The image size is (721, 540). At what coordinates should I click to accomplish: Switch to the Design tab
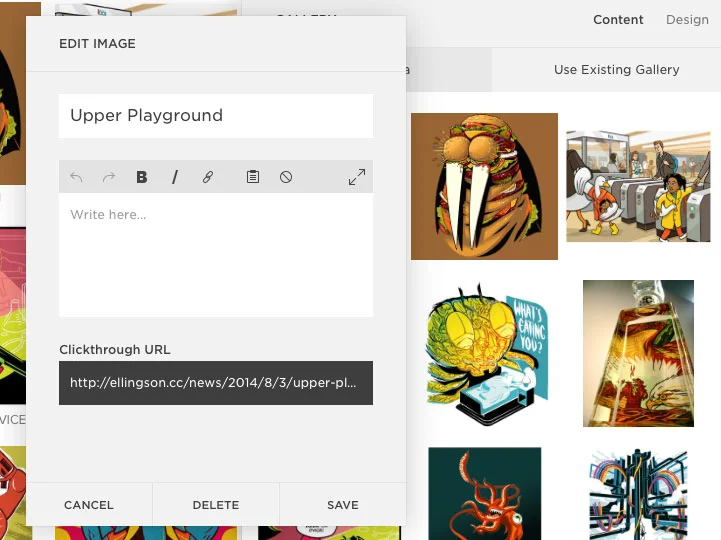click(687, 20)
